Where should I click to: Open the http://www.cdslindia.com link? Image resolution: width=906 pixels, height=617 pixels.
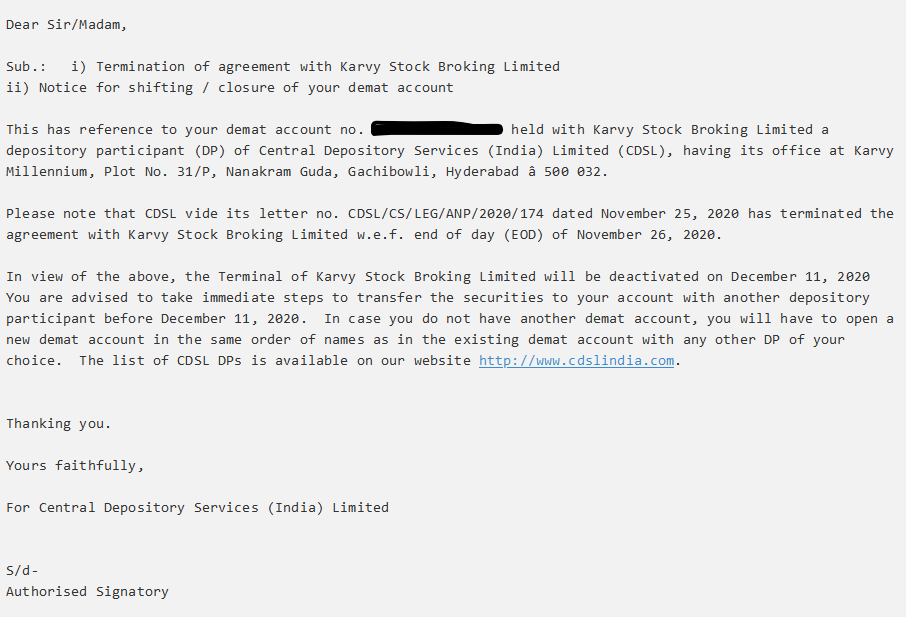click(x=576, y=360)
